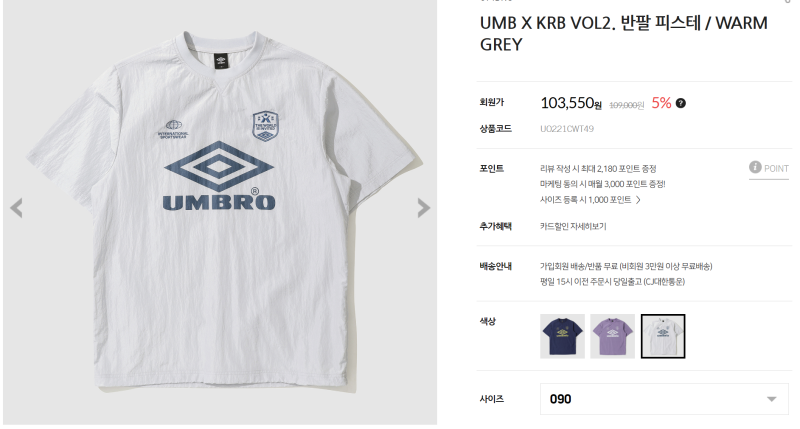Click the marketing consent 3,000 points text
This screenshot has height=429, width=800.
pyautogui.click(x=603, y=184)
